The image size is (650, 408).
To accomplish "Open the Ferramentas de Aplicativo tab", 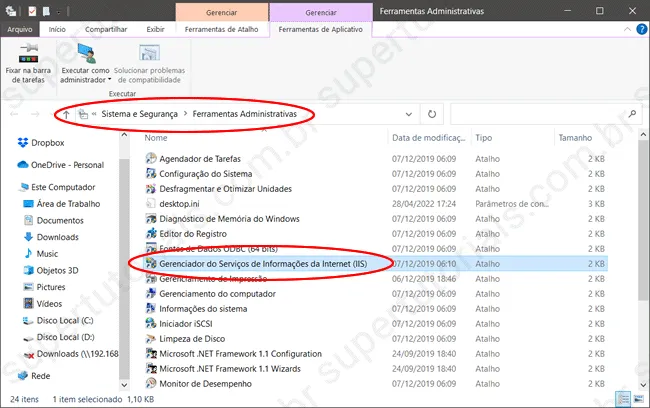I will click(320, 29).
